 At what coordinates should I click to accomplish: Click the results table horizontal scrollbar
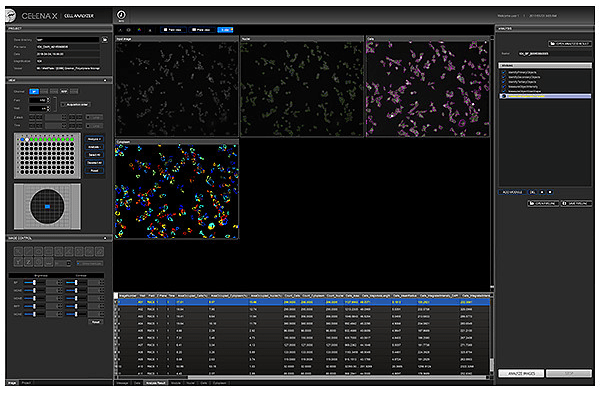point(336,377)
